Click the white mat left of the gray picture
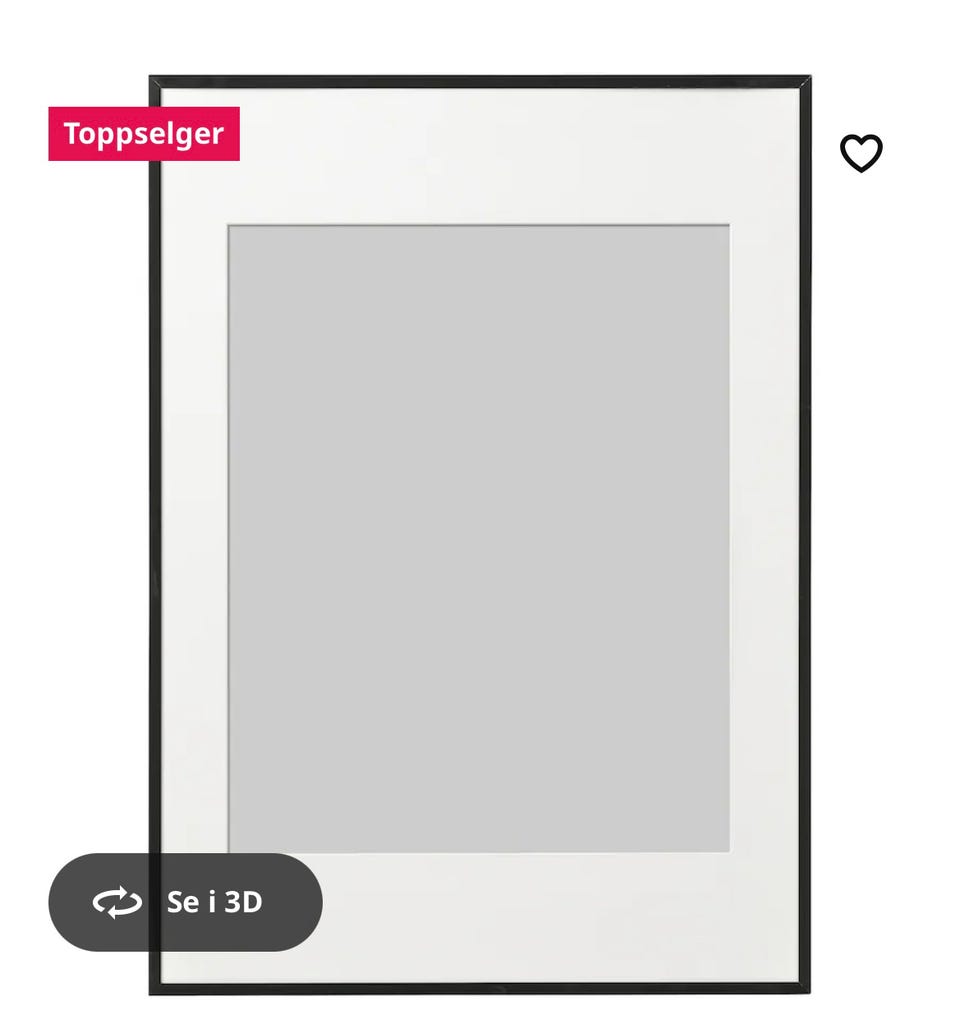Viewport: 960px width, 1033px height. 194,539
